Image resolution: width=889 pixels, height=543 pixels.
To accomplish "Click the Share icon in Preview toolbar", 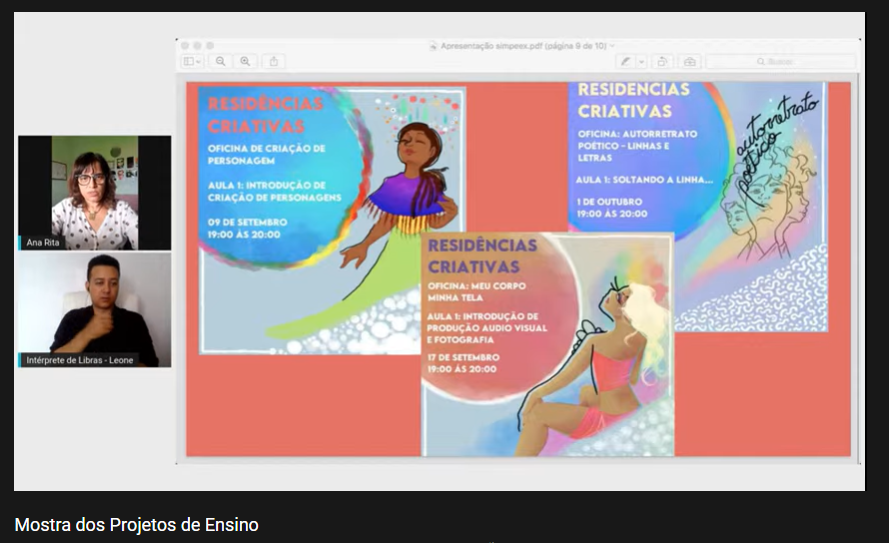I will pyautogui.click(x=274, y=61).
